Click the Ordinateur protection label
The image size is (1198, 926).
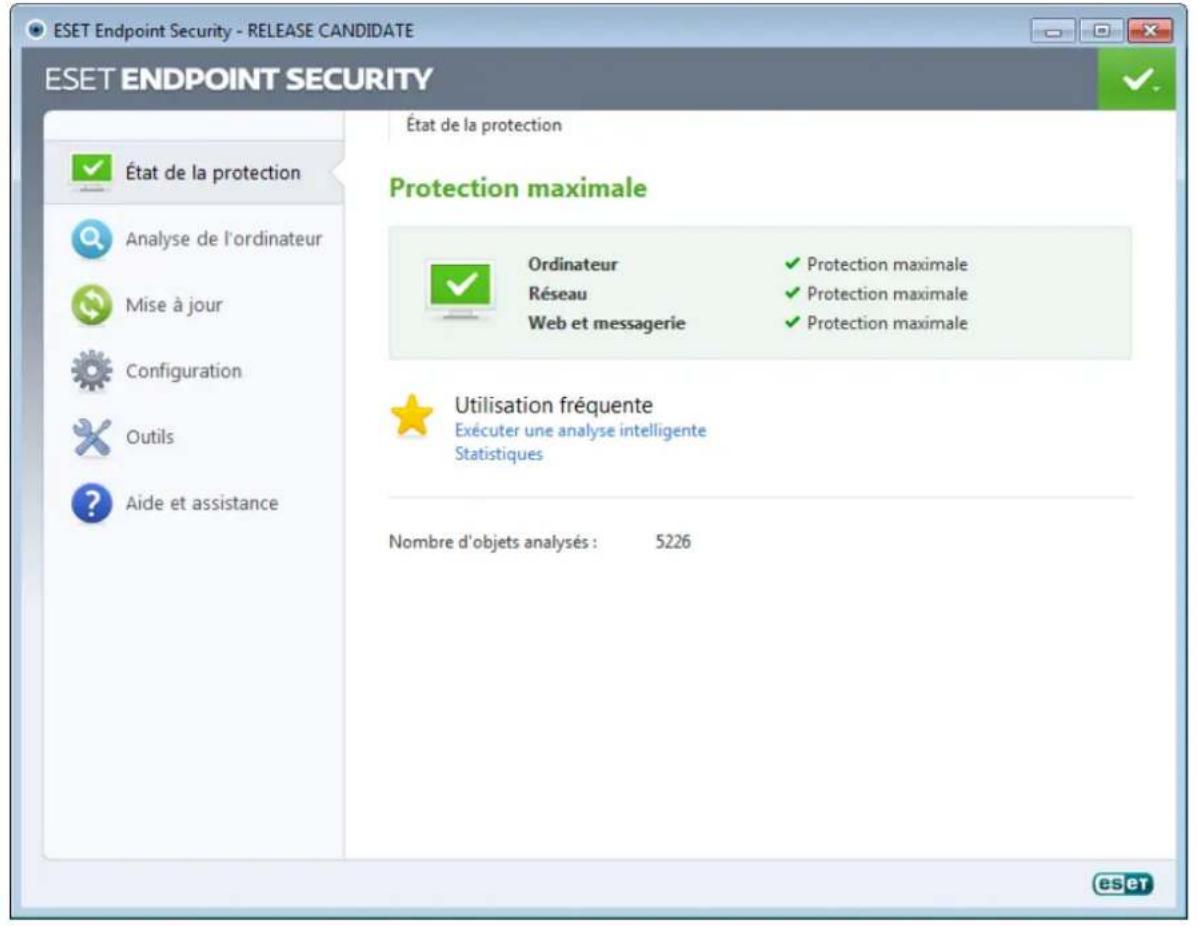[572, 264]
